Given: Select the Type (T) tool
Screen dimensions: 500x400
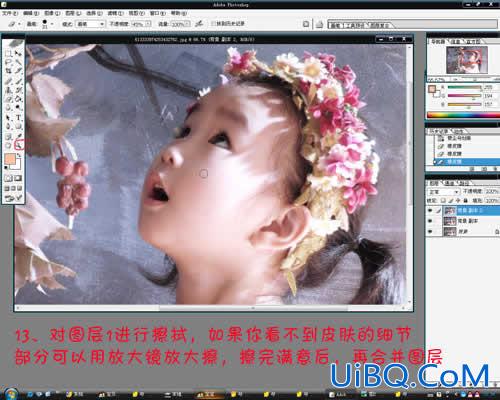Looking at the screenshot, I should pyautogui.click(x=18, y=118).
